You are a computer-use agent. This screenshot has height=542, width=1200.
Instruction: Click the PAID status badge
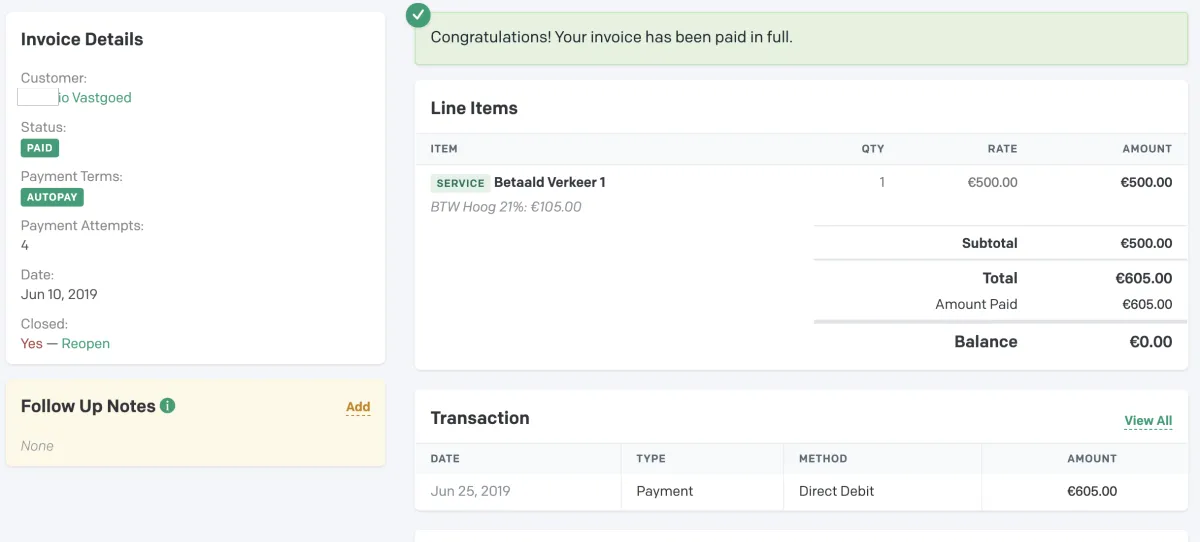[x=40, y=148]
